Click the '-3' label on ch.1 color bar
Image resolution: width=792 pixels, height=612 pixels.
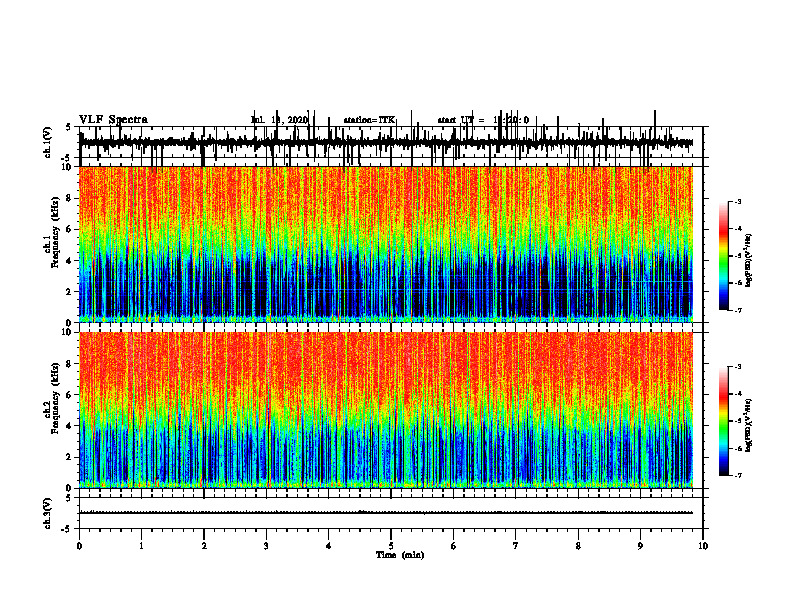[x=737, y=201]
